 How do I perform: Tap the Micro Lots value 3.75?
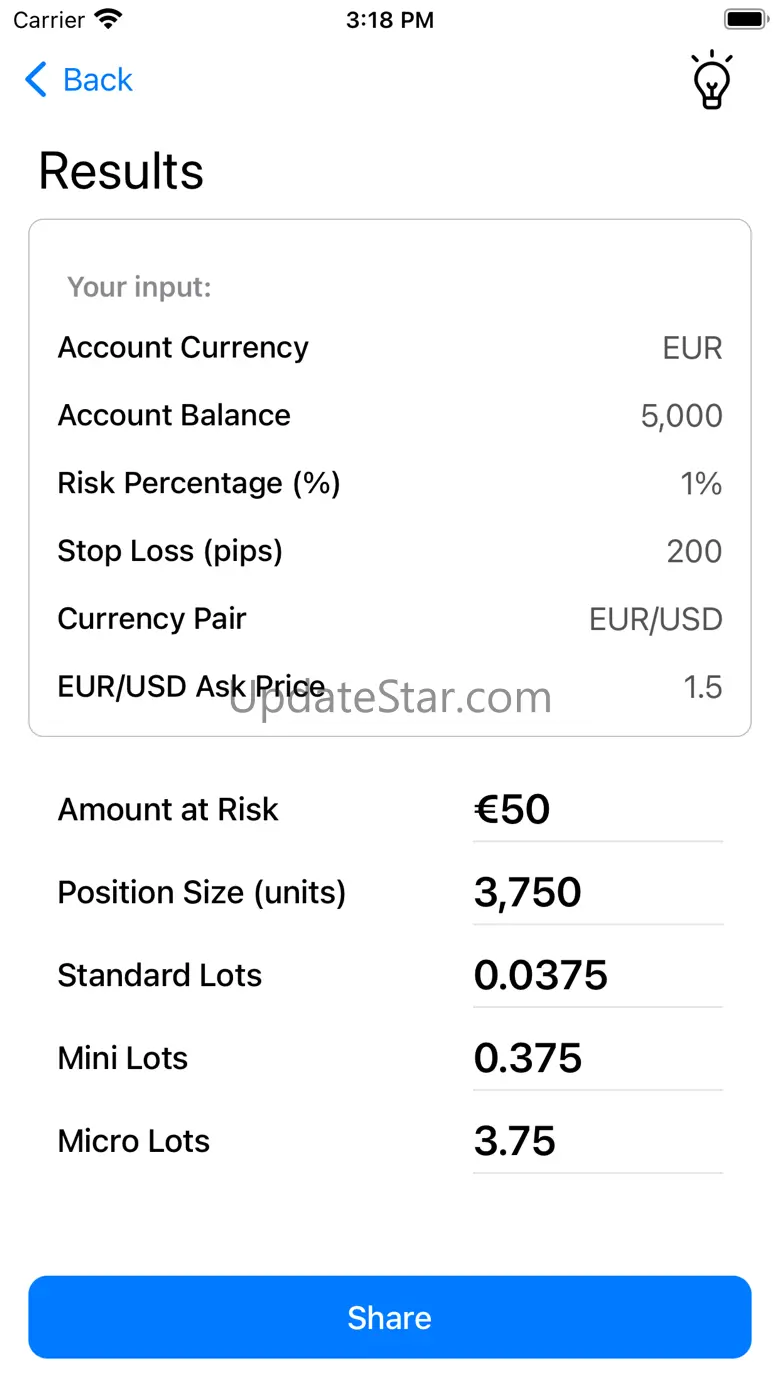click(x=514, y=1142)
